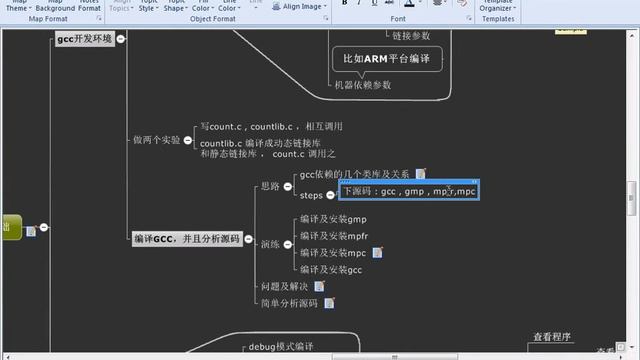
Task: Collapse the 编译GCC,并且分析源码 topic
Action: tap(249, 239)
